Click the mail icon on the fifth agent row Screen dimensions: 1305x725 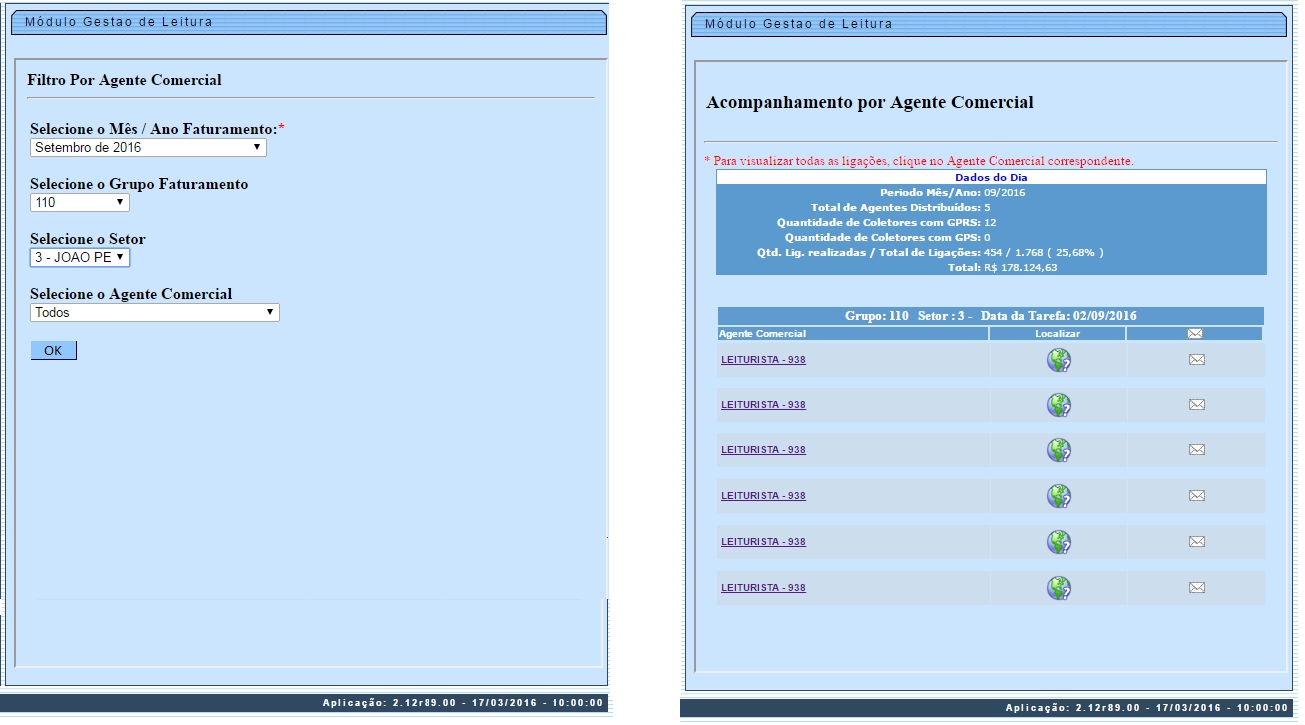pos(1197,541)
